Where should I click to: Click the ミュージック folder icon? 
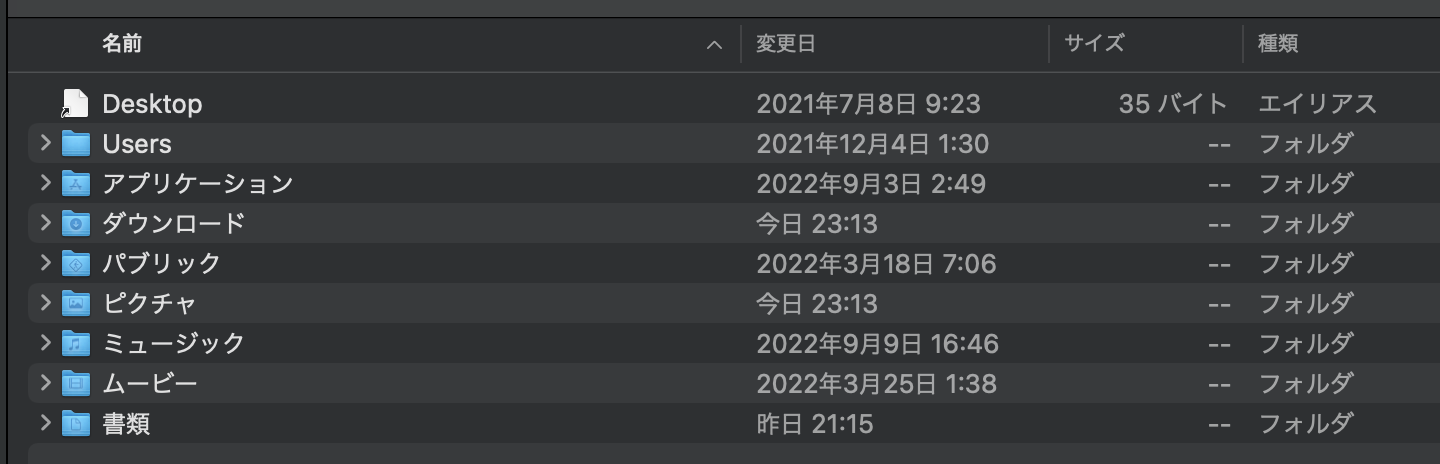pos(76,344)
